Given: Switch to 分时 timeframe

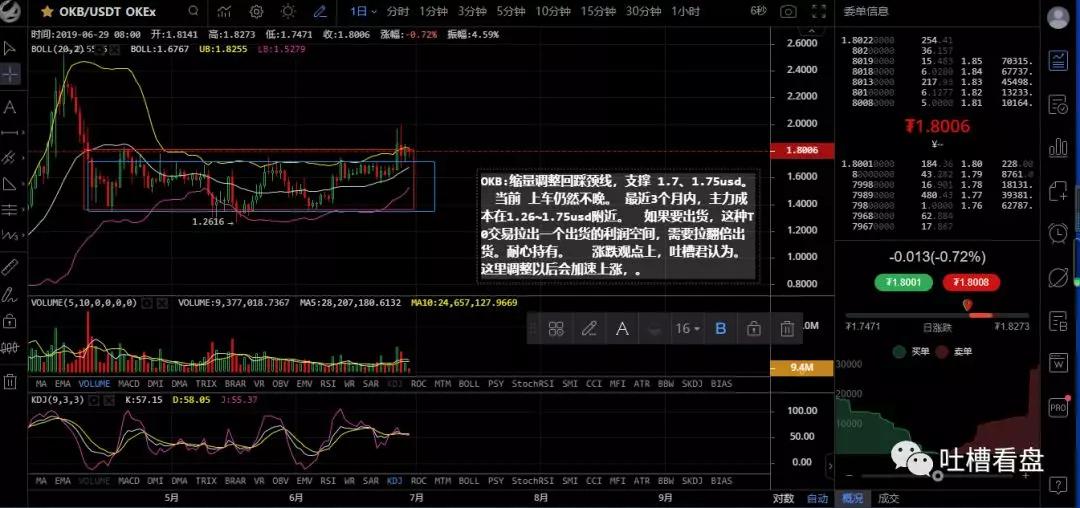Looking at the screenshot, I should coord(397,11).
